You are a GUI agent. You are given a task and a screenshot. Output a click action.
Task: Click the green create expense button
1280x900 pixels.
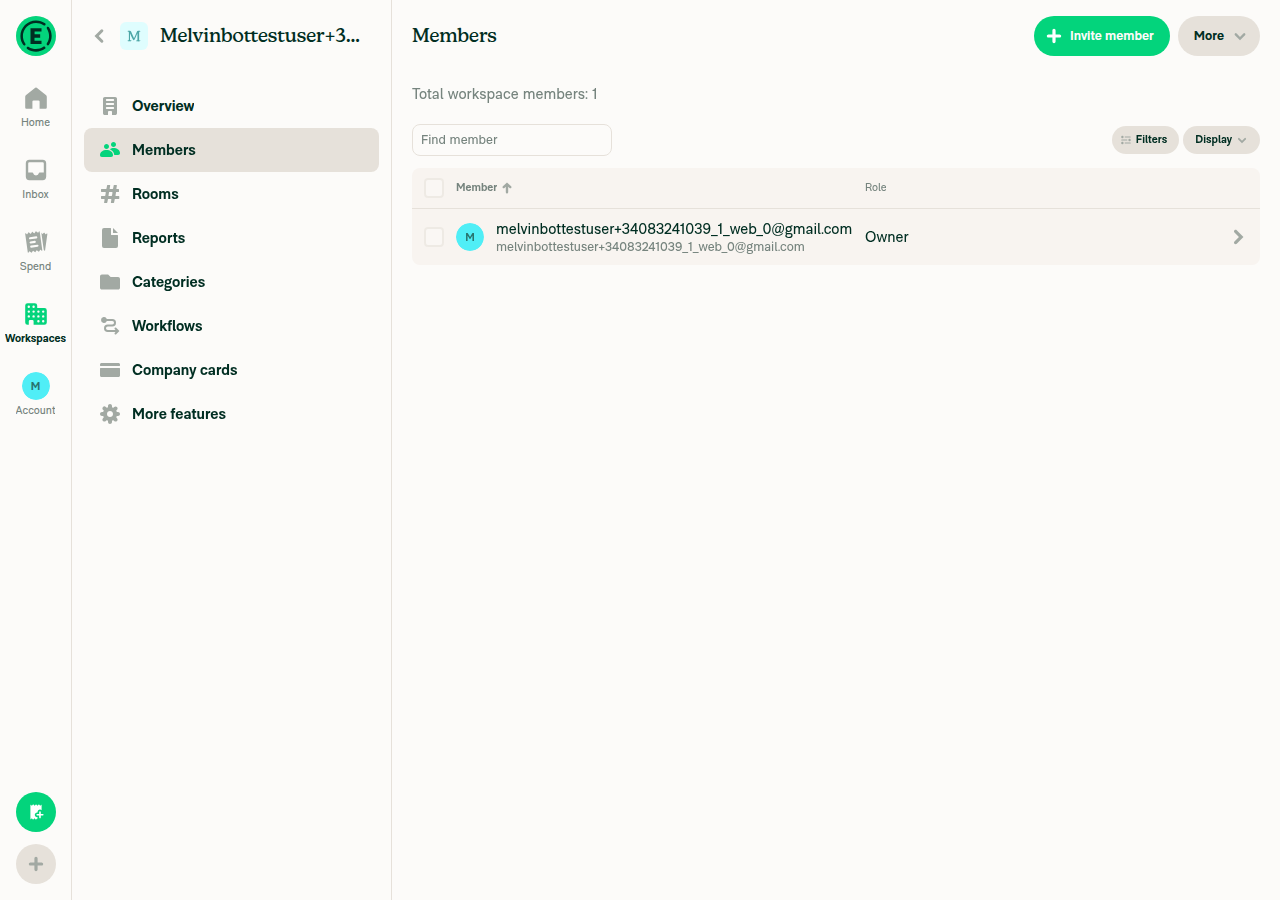pyautogui.click(x=36, y=812)
